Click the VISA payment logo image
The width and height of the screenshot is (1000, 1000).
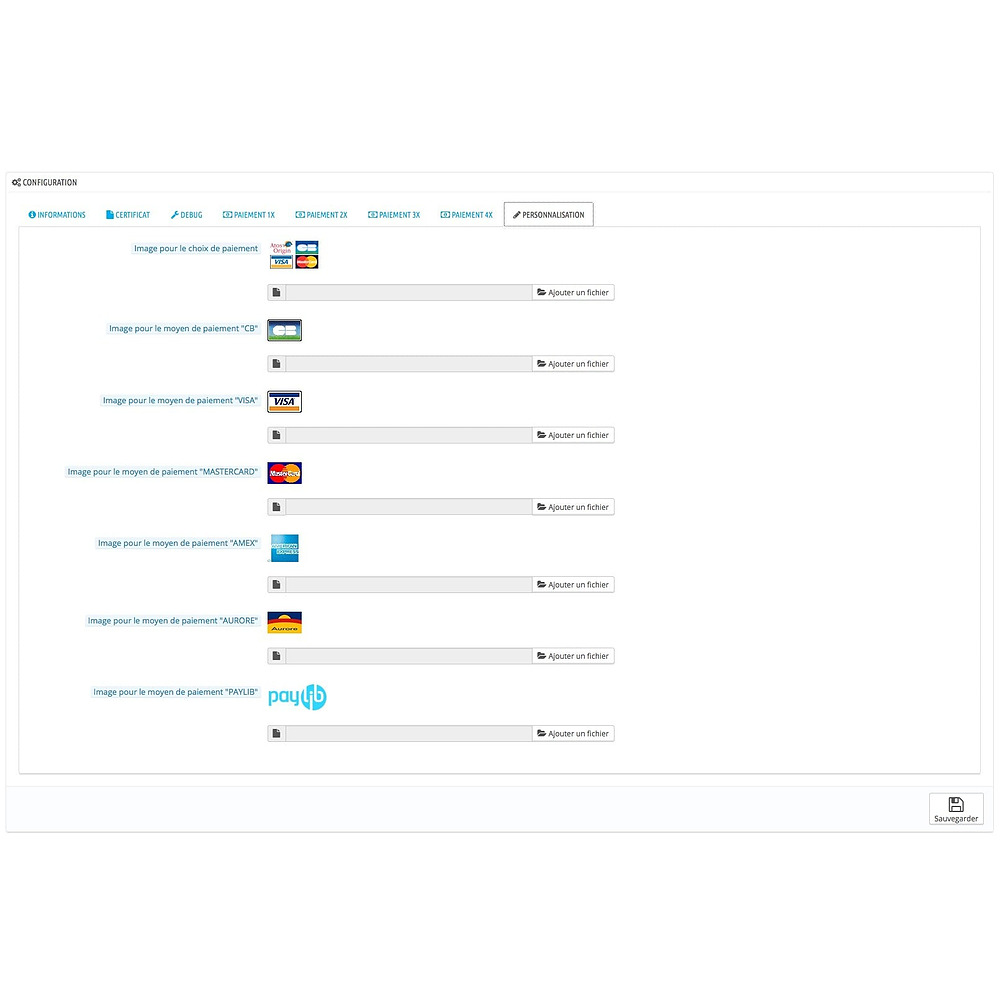pyautogui.click(x=284, y=402)
